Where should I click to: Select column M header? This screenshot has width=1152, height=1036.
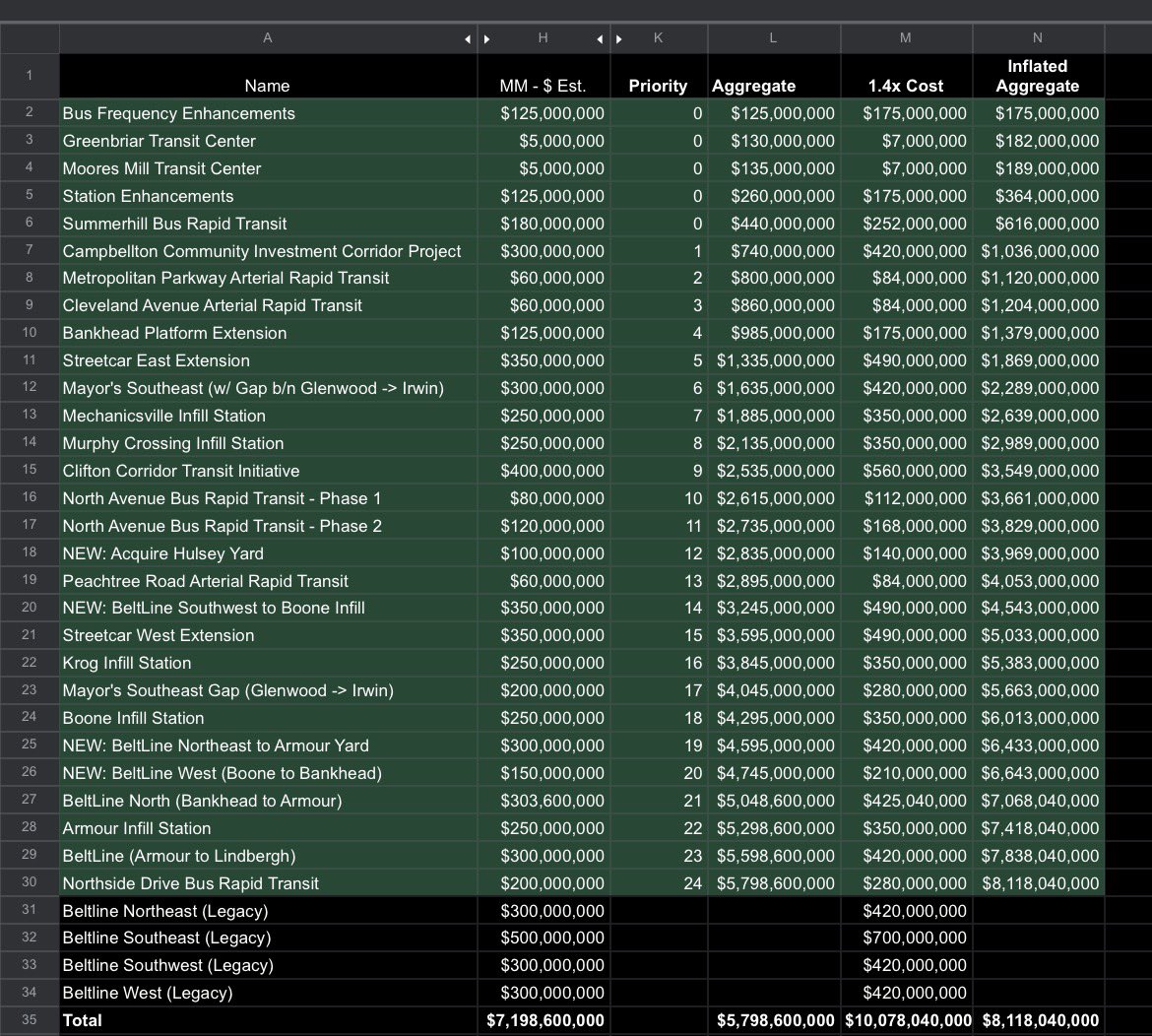(x=906, y=38)
